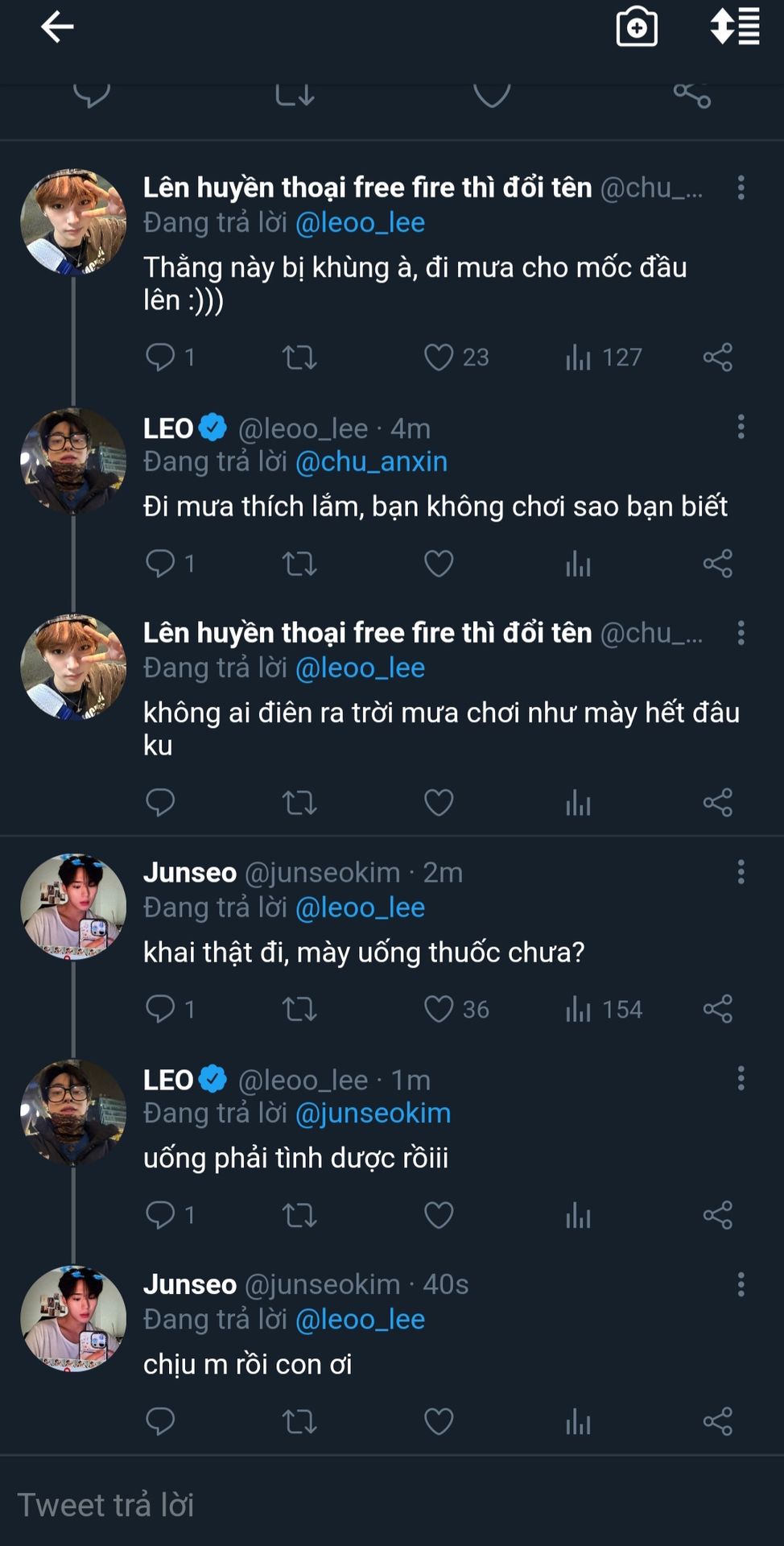Share the "không ai điên ra trời mưa" tweet

(x=717, y=803)
